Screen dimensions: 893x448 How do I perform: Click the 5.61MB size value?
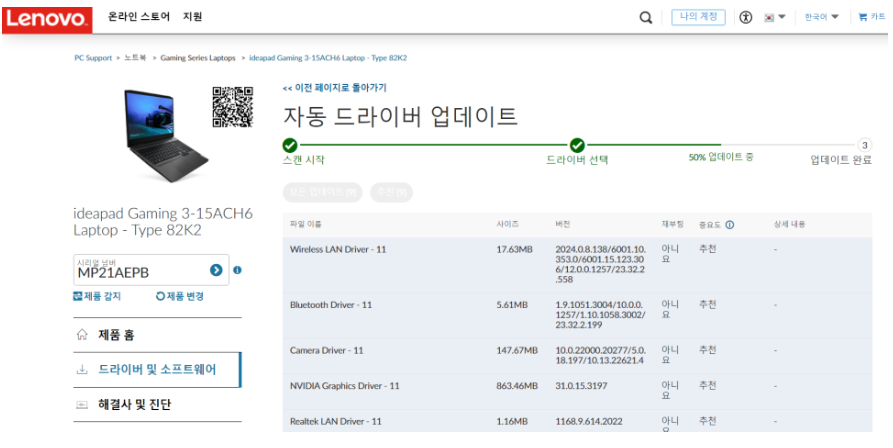(512, 305)
